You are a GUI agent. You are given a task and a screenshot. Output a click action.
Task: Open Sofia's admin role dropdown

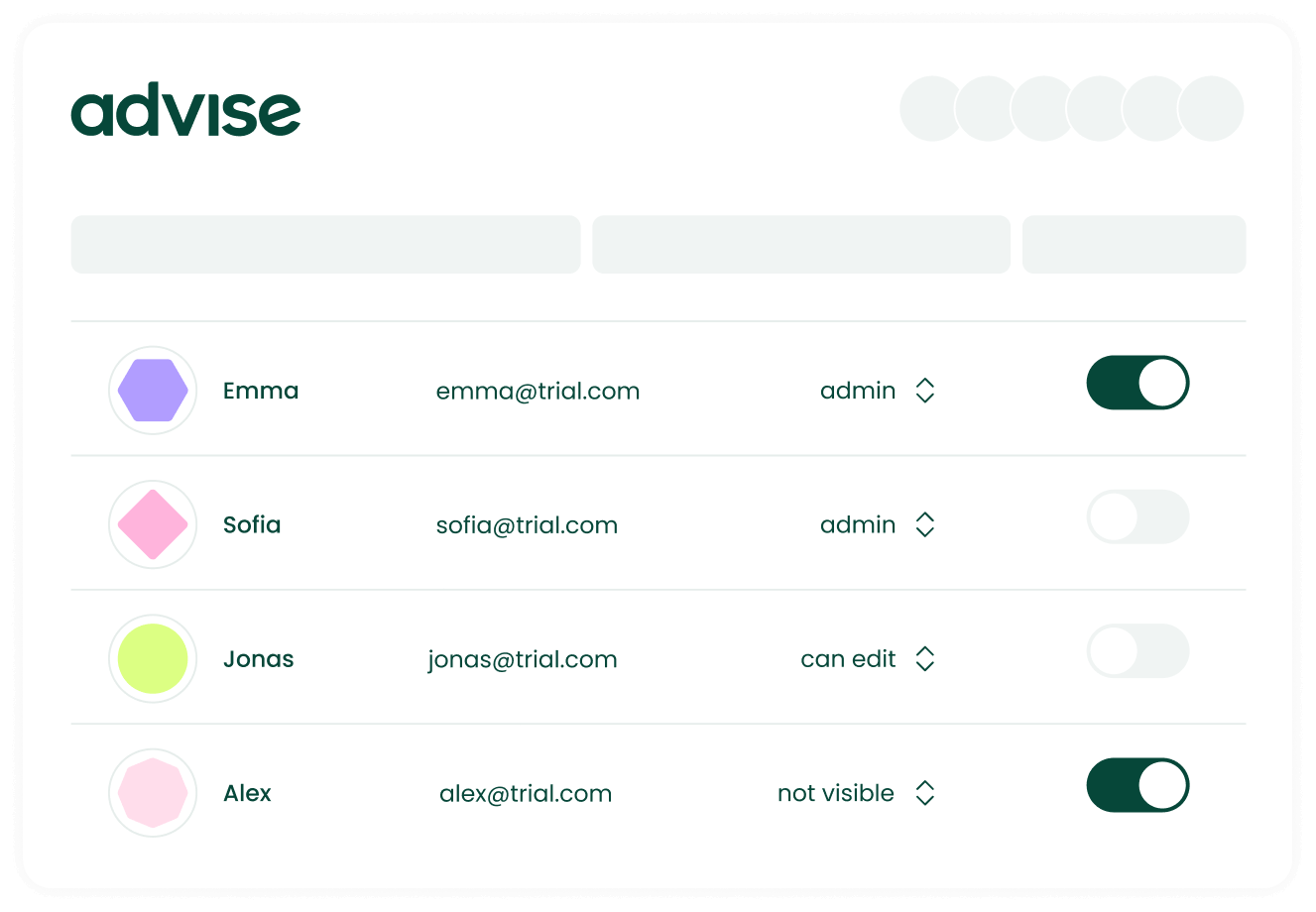tap(924, 524)
